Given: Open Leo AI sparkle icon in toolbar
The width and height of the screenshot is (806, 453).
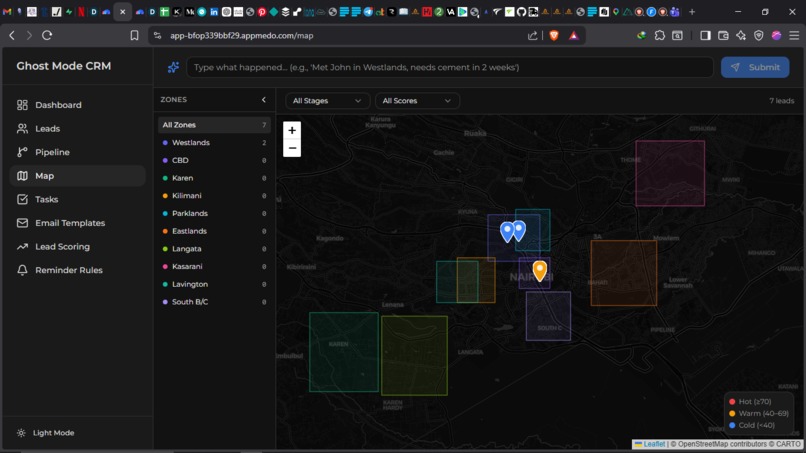Looking at the screenshot, I should [x=741, y=35].
